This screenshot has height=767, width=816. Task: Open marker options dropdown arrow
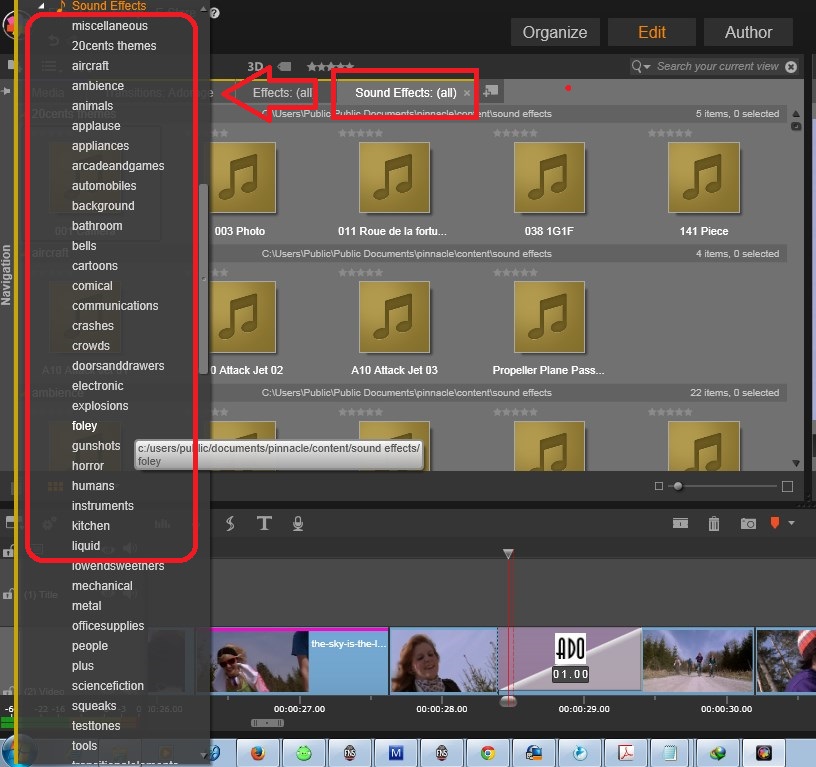tap(792, 523)
